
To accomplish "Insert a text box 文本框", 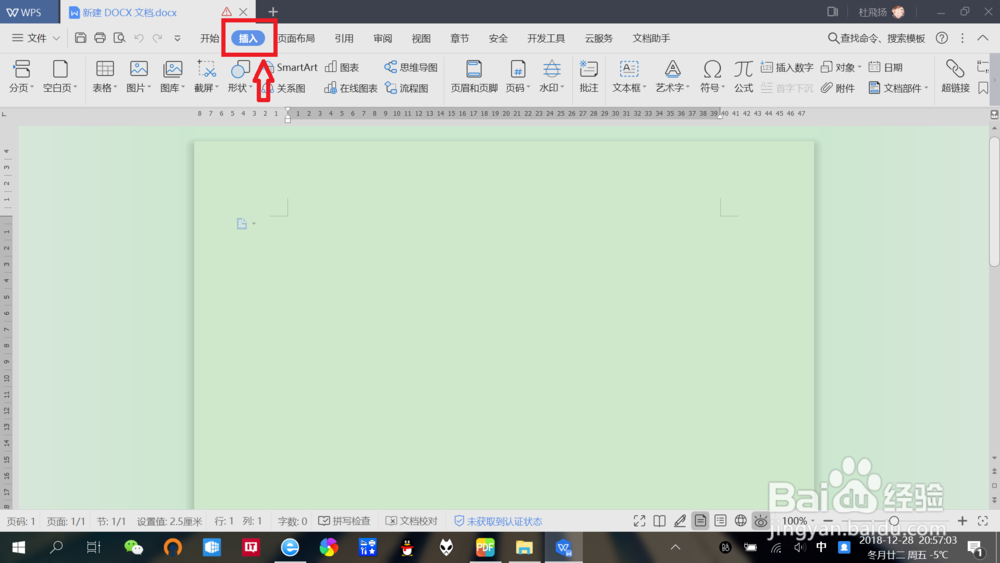I will tap(629, 76).
